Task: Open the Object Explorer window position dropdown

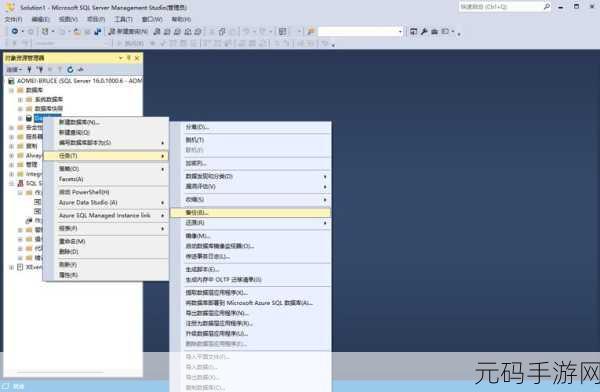Action: (x=121, y=58)
